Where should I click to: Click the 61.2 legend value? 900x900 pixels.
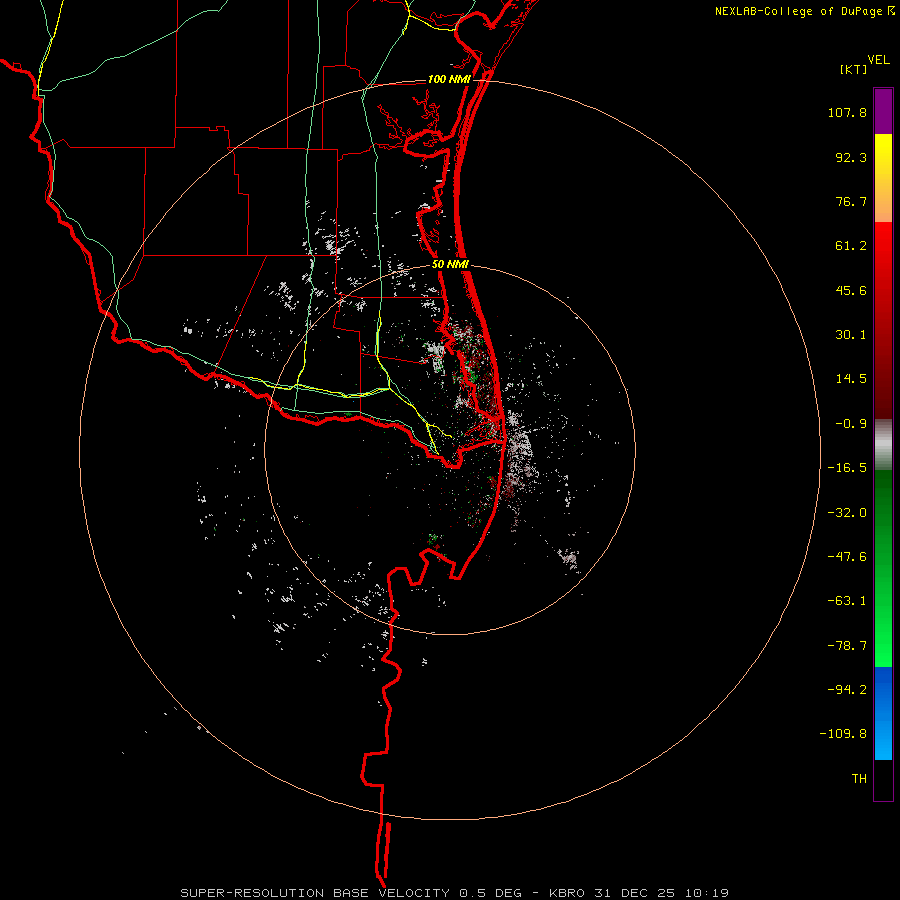tap(851, 246)
